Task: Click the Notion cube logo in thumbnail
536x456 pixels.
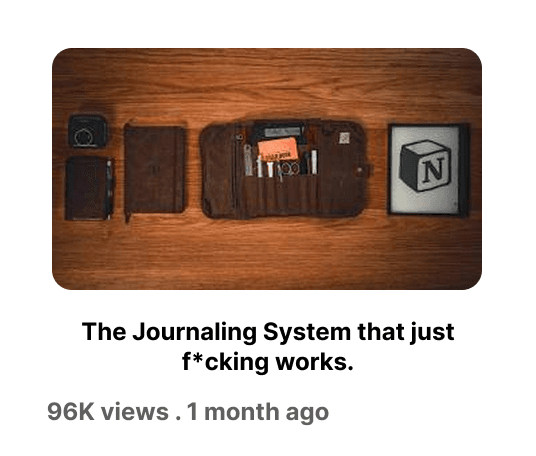Action: [x=425, y=166]
